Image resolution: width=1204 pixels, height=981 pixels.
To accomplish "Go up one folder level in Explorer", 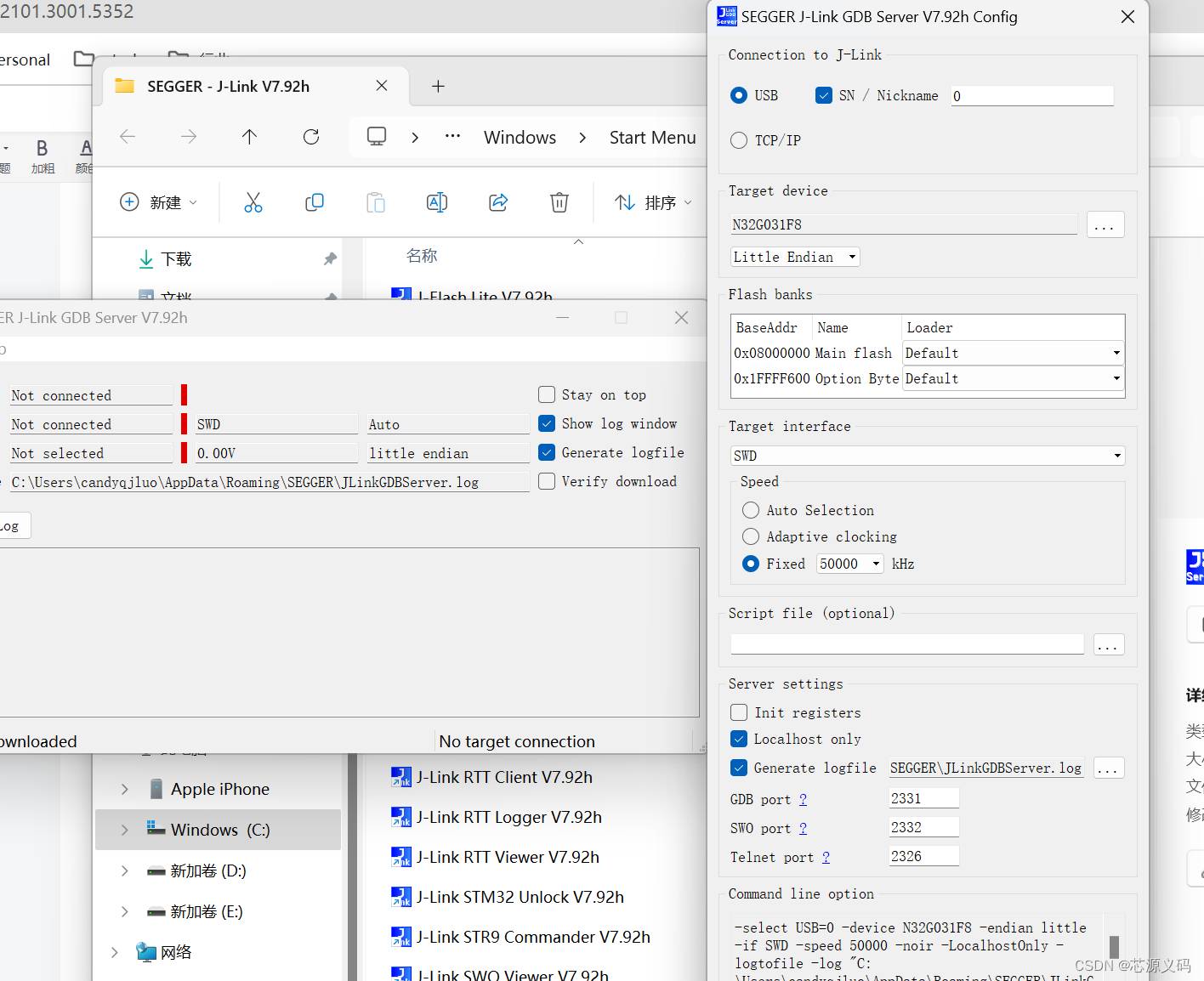I will coord(249,137).
